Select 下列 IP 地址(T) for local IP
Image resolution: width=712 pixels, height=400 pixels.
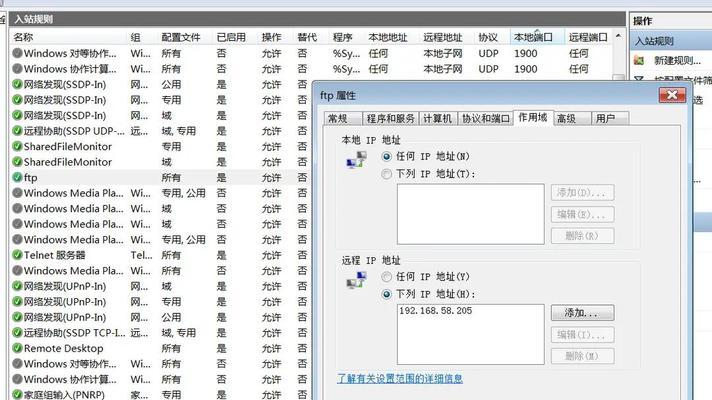pyautogui.click(x=386, y=174)
